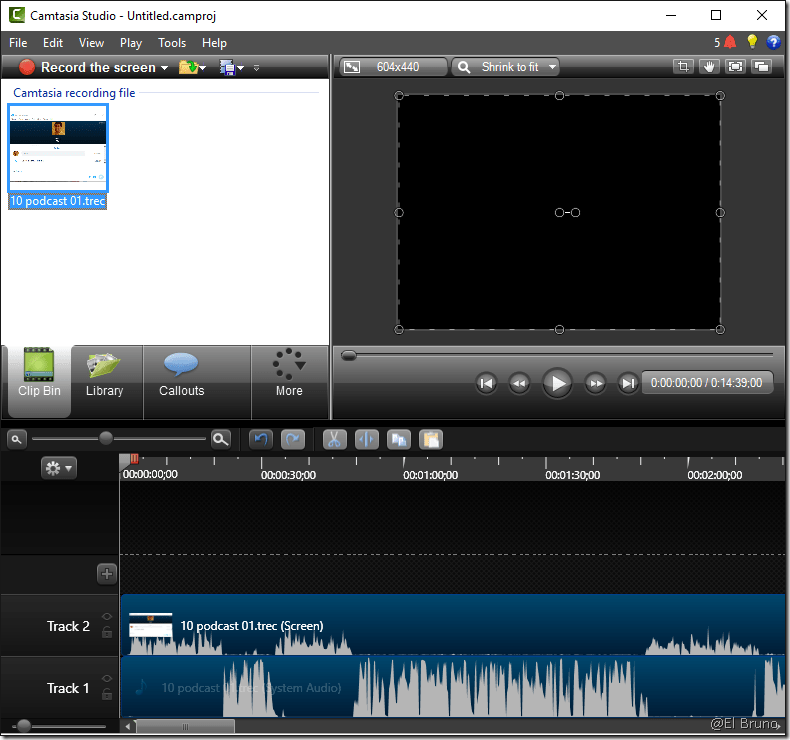Viewport: 790px width, 740px height.
Task: Open the 604x440 editing dimensions button
Action: coord(393,67)
